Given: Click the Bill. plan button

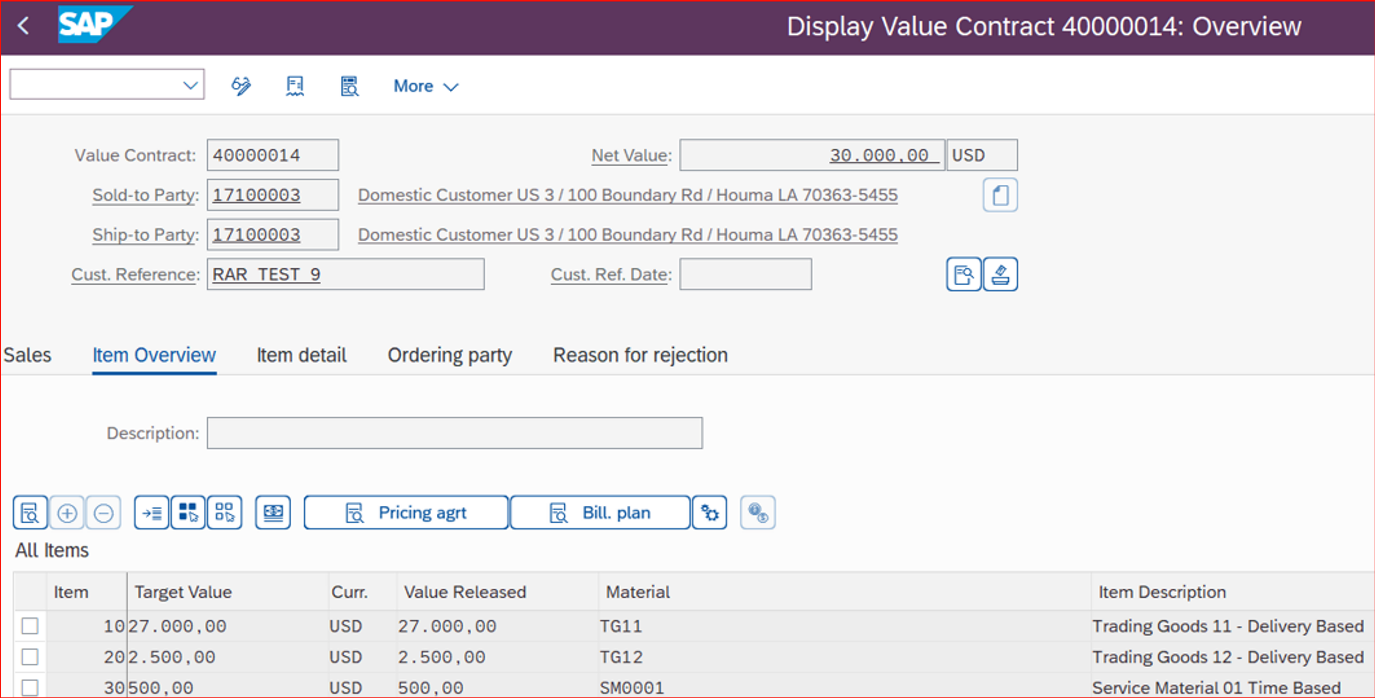Looking at the screenshot, I should point(600,513).
